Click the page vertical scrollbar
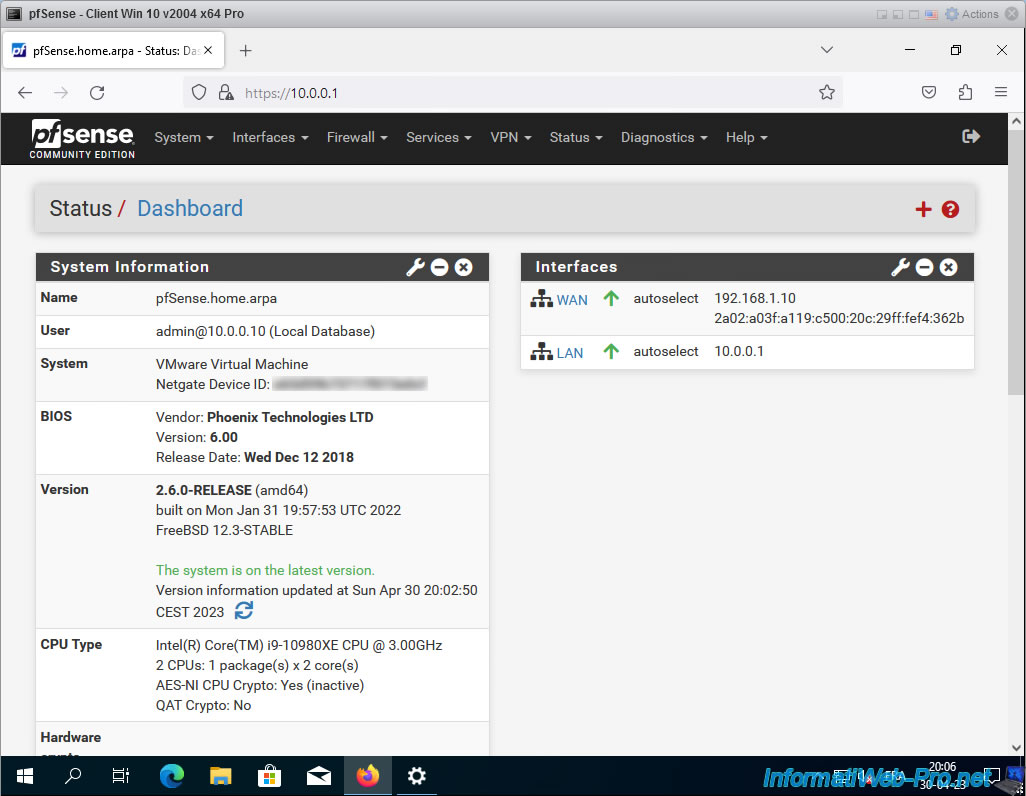The width and height of the screenshot is (1026, 796). pos(1016,262)
